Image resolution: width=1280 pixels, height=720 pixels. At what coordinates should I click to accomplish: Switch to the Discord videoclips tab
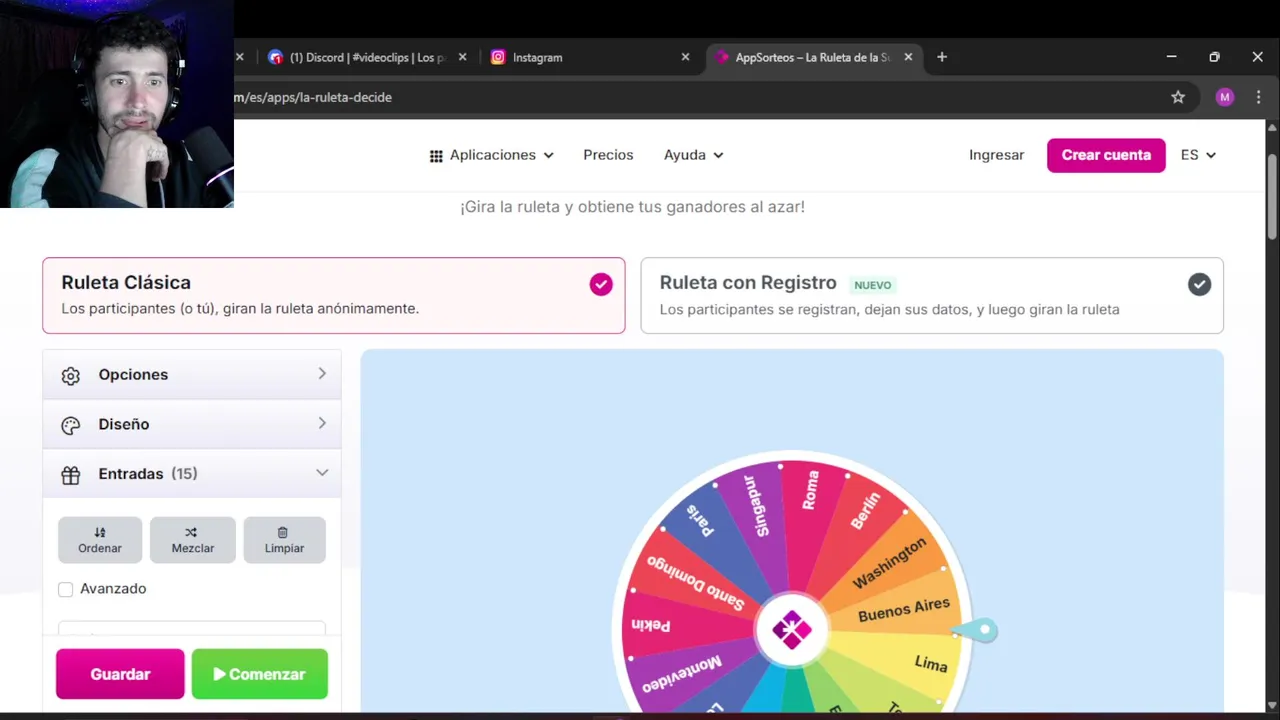(x=365, y=57)
